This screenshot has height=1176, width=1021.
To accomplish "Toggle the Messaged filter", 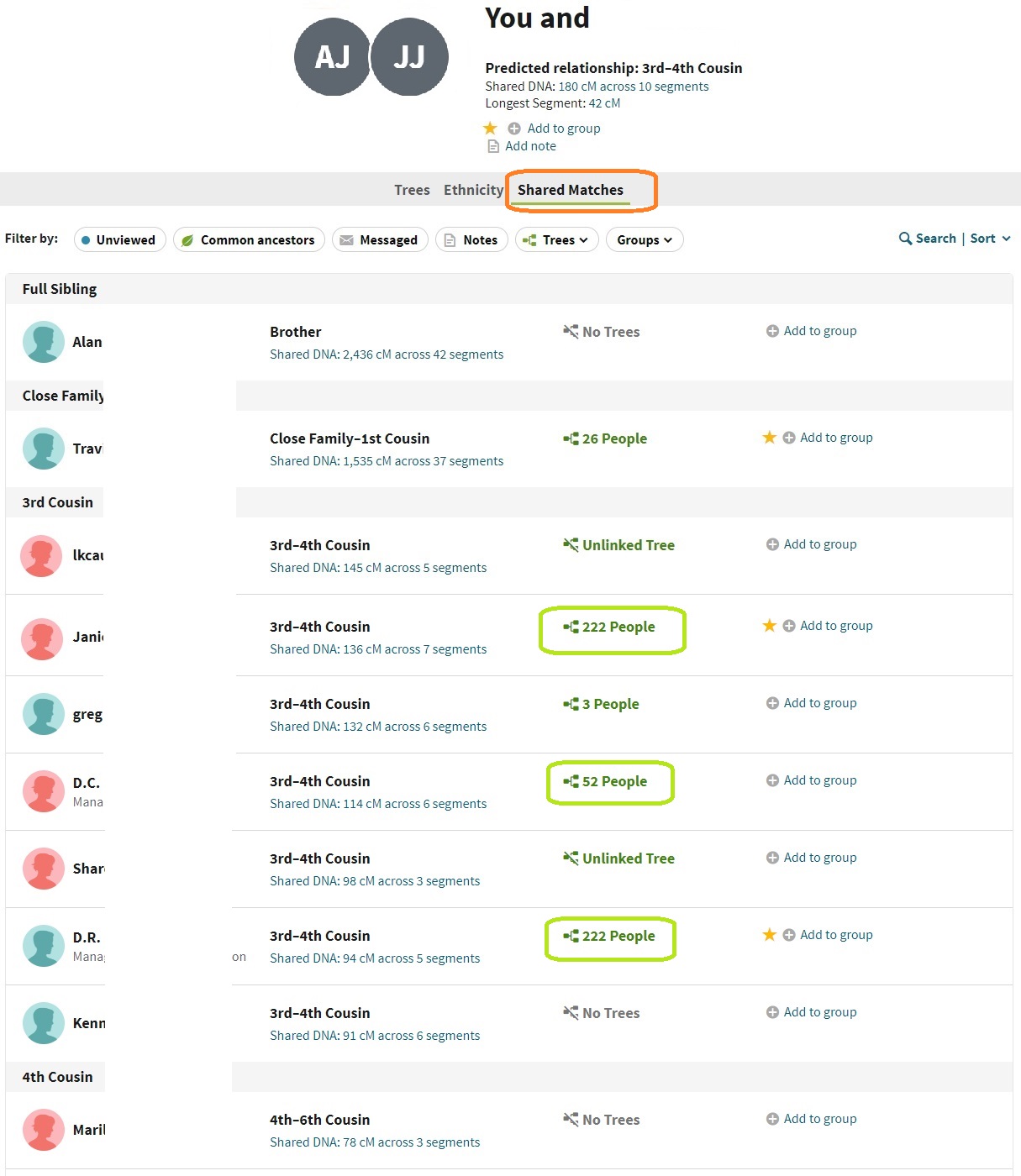I will 380,240.
